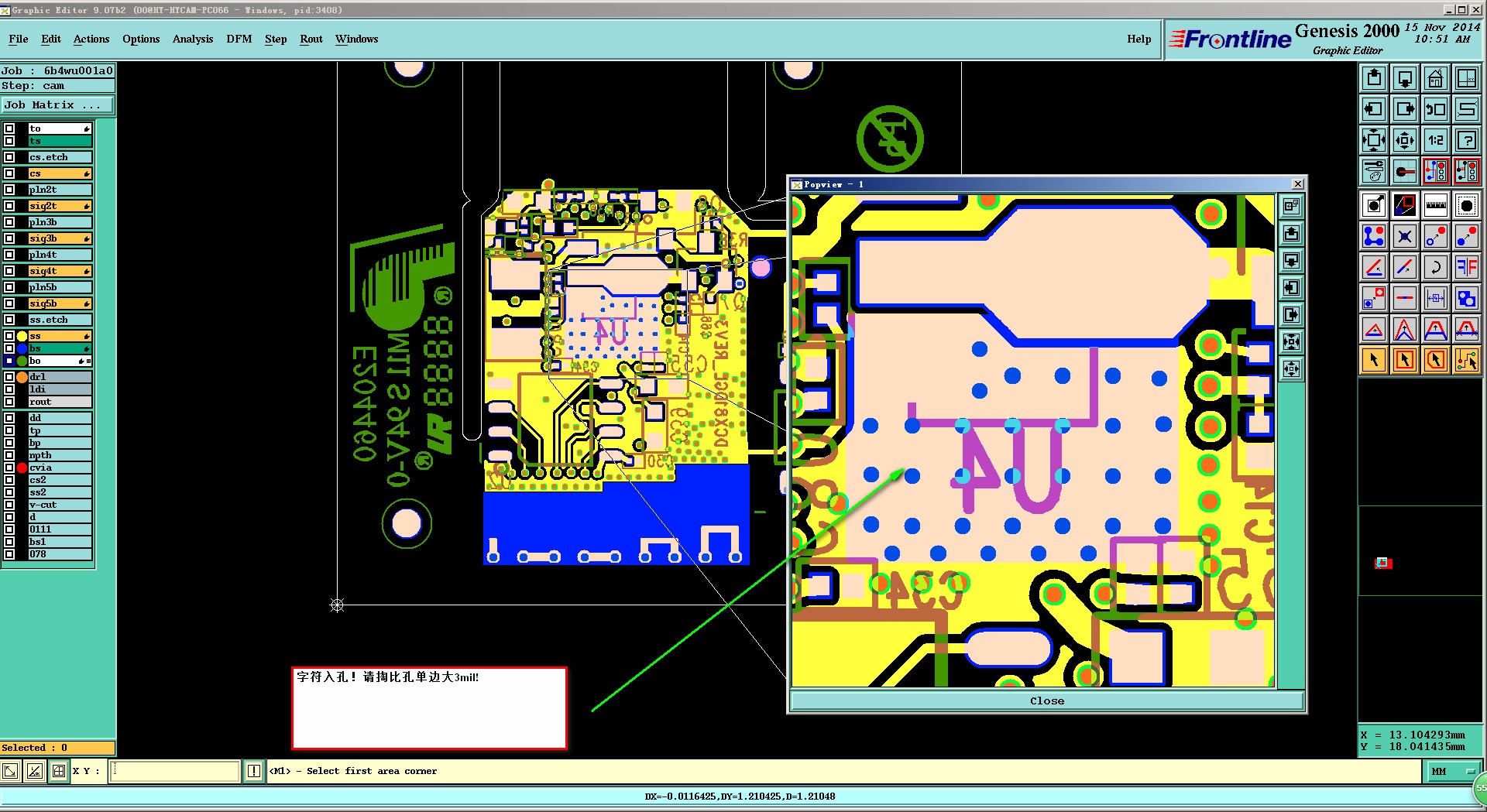Select the blue connected-dots net tool icon
Screen dimensions: 1487x812
1374,236
